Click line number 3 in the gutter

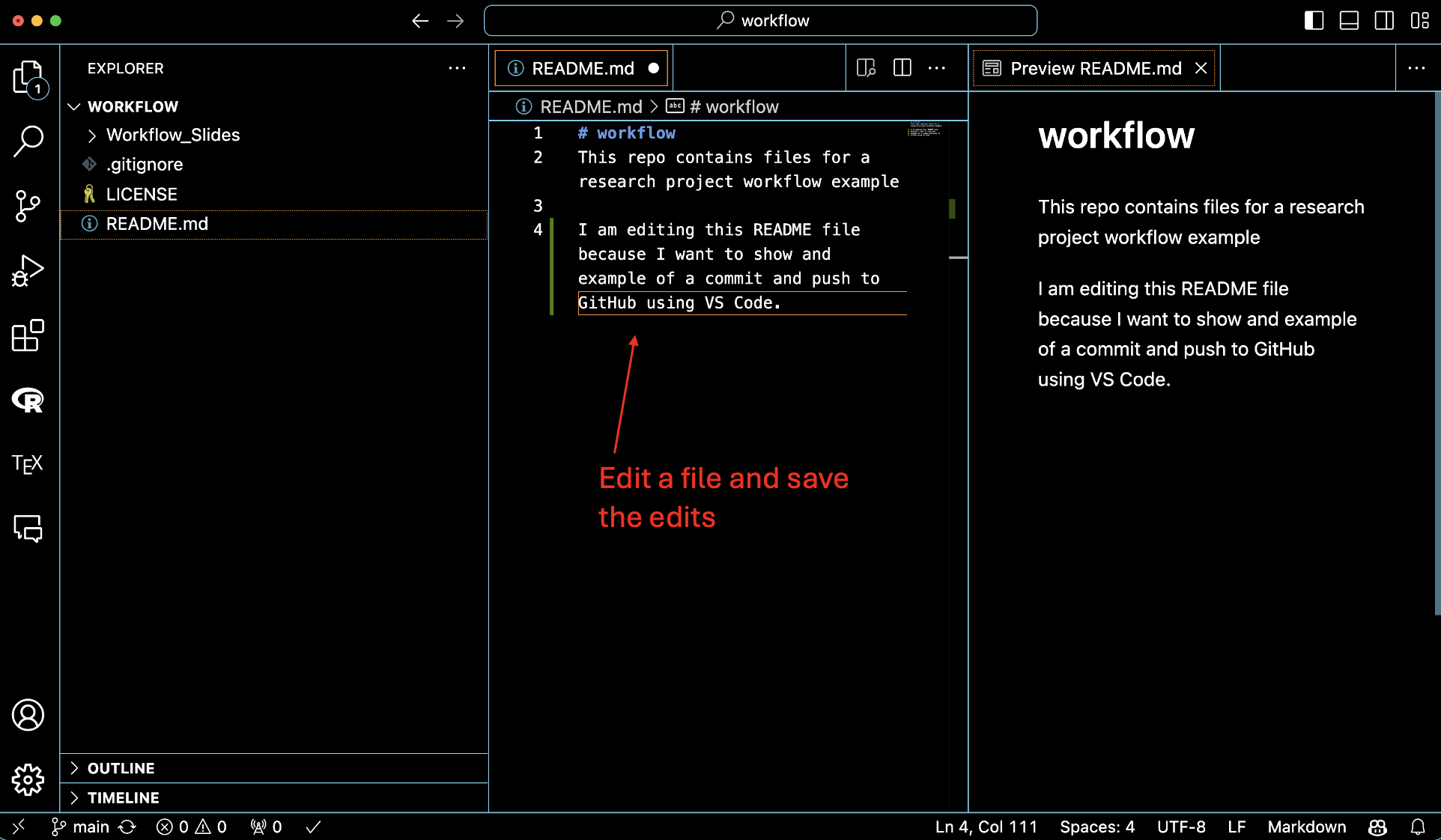(538, 206)
